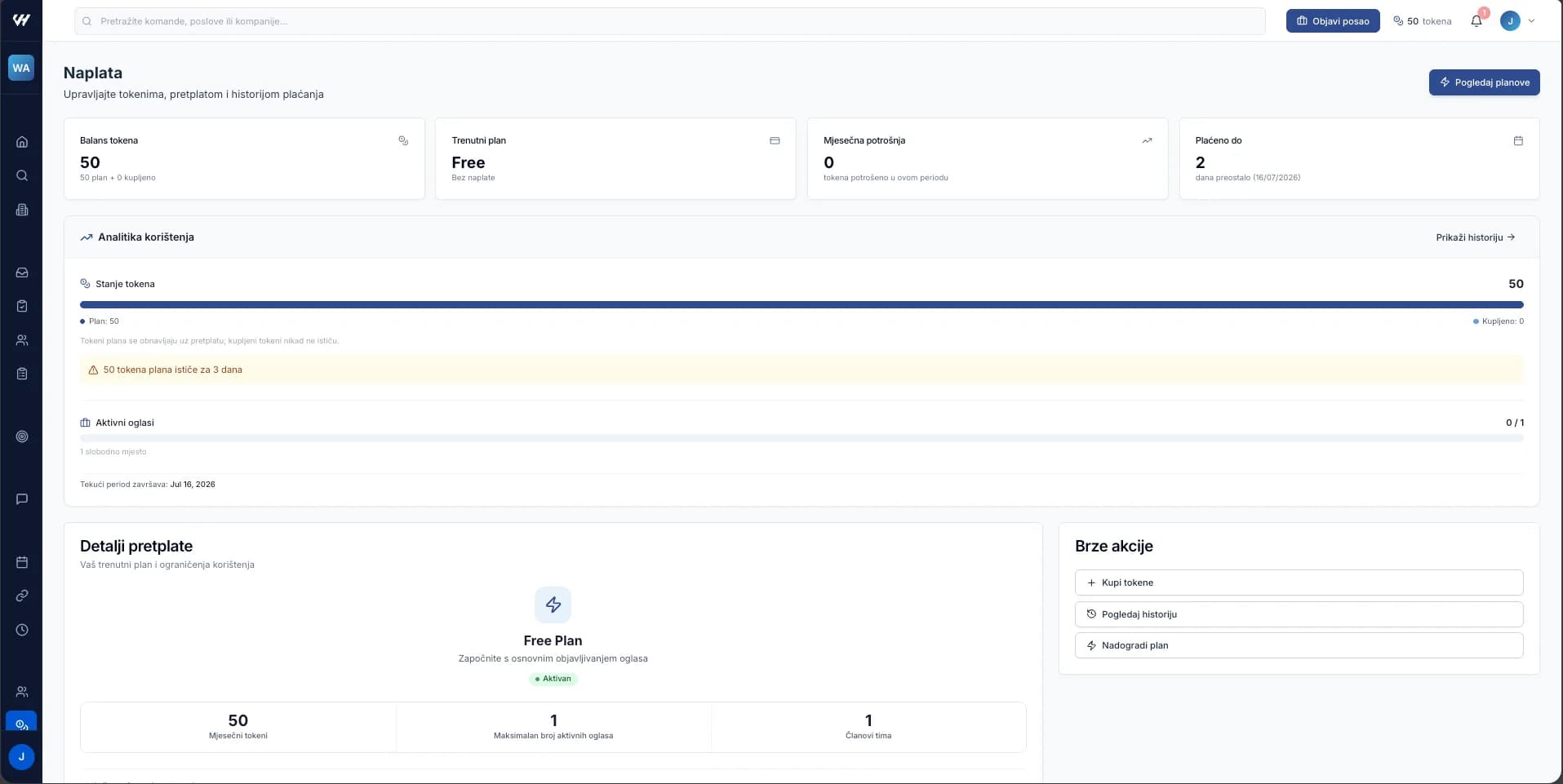1563x784 pixels.
Task: Click the calendar icon on Plaćeno do card
Action: tap(1518, 140)
